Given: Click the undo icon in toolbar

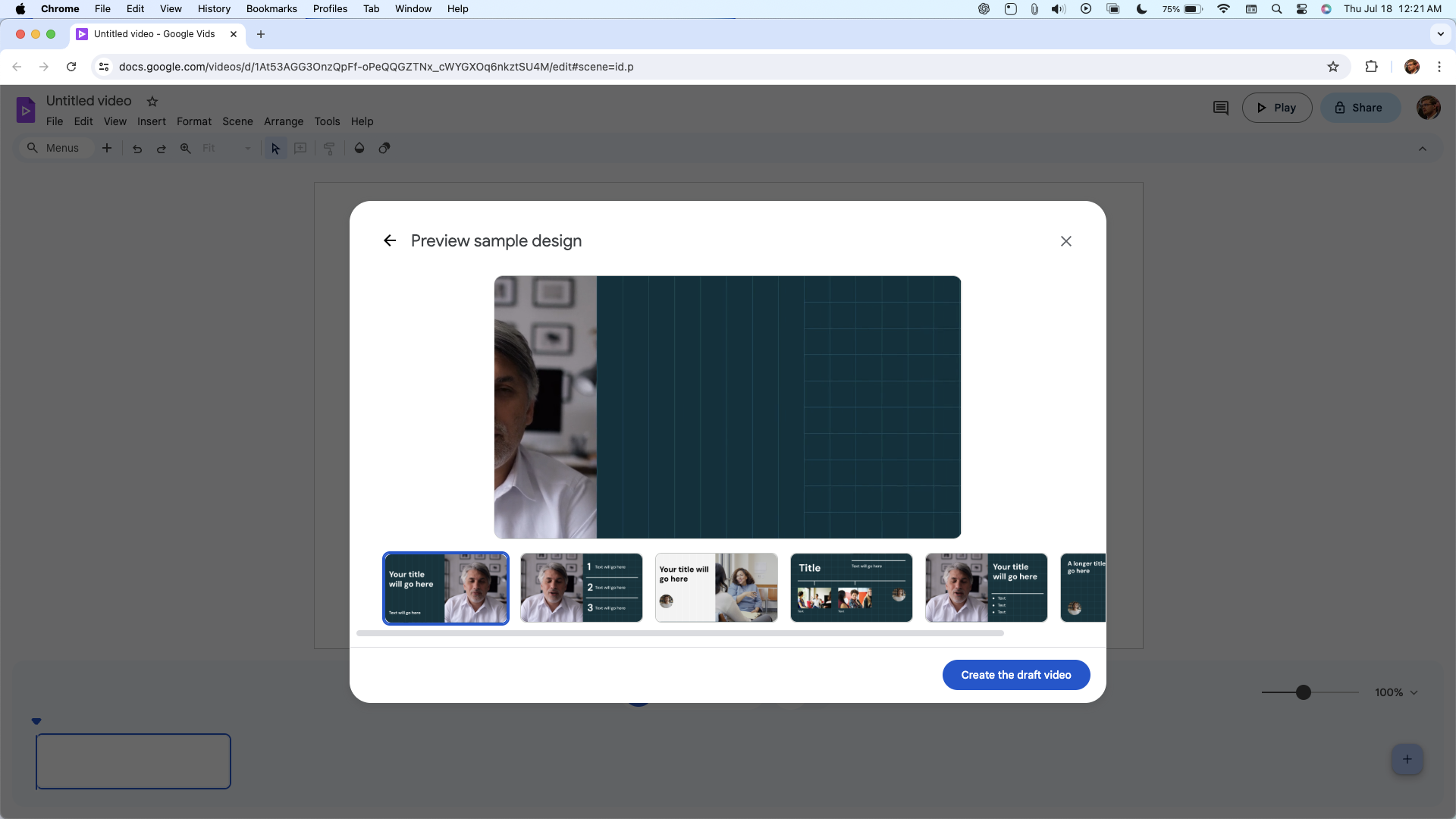Looking at the screenshot, I should (x=136, y=148).
